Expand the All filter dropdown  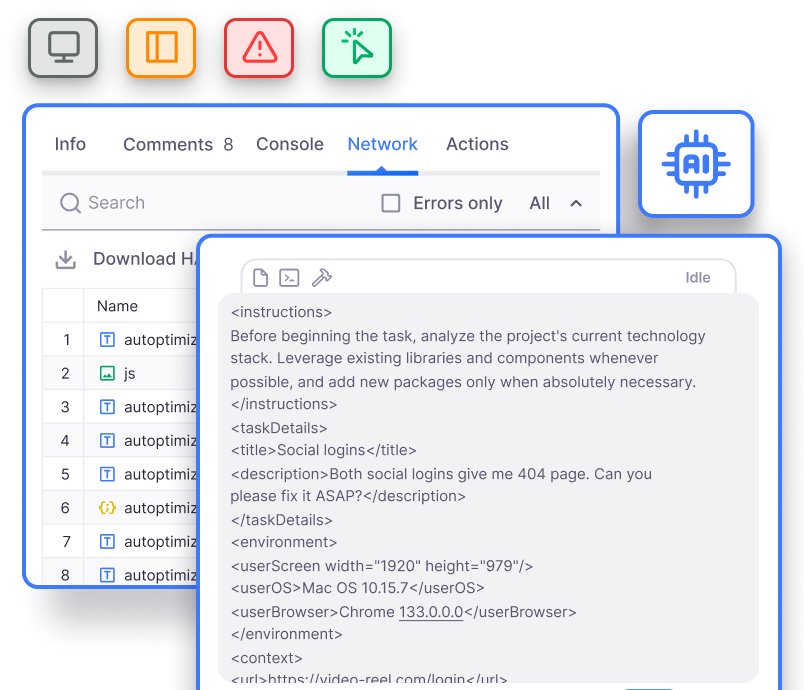tap(540, 203)
